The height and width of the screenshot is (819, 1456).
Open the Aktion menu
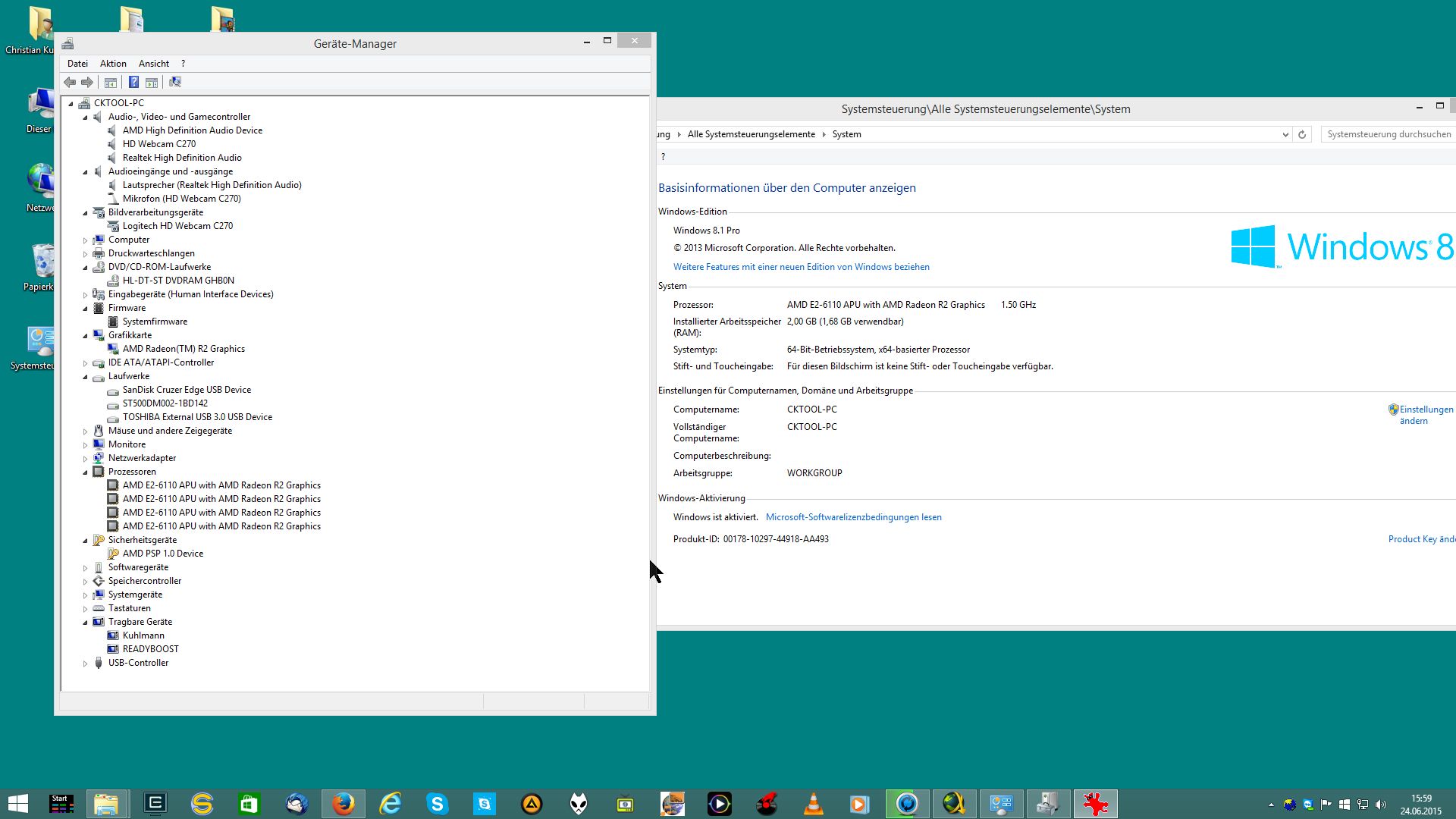113,64
